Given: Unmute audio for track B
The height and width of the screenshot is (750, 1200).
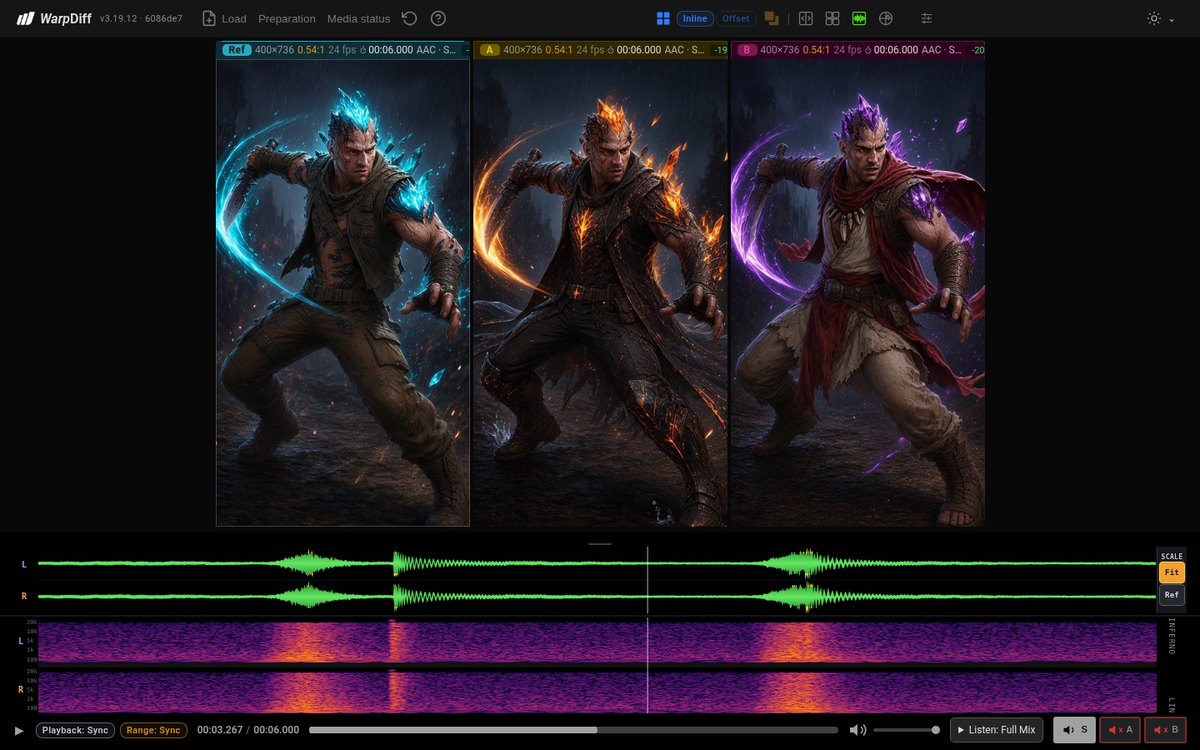Looking at the screenshot, I should 1165,730.
